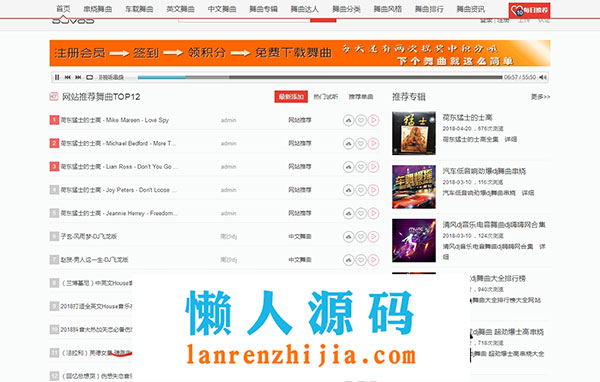This screenshot has height=382, width=600.
Task: Switch to the 热门试听 tab
Action: click(x=326, y=97)
